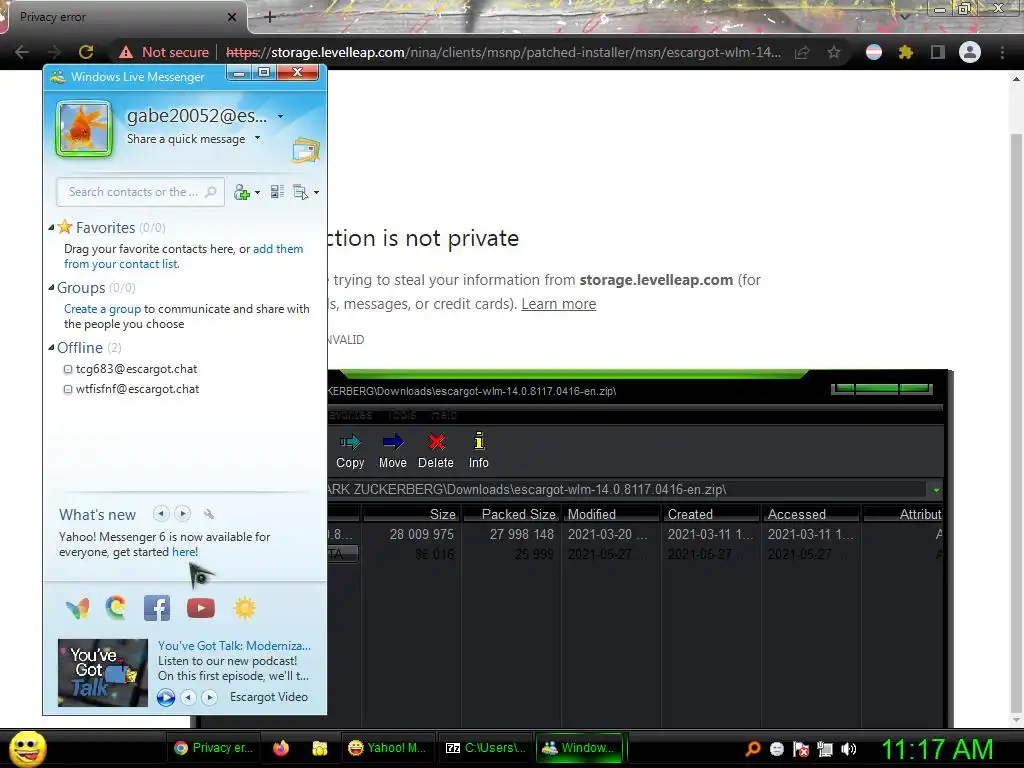This screenshot has width=1024, height=768.
Task: Go to next Escargot Video item
Action: [209, 697]
